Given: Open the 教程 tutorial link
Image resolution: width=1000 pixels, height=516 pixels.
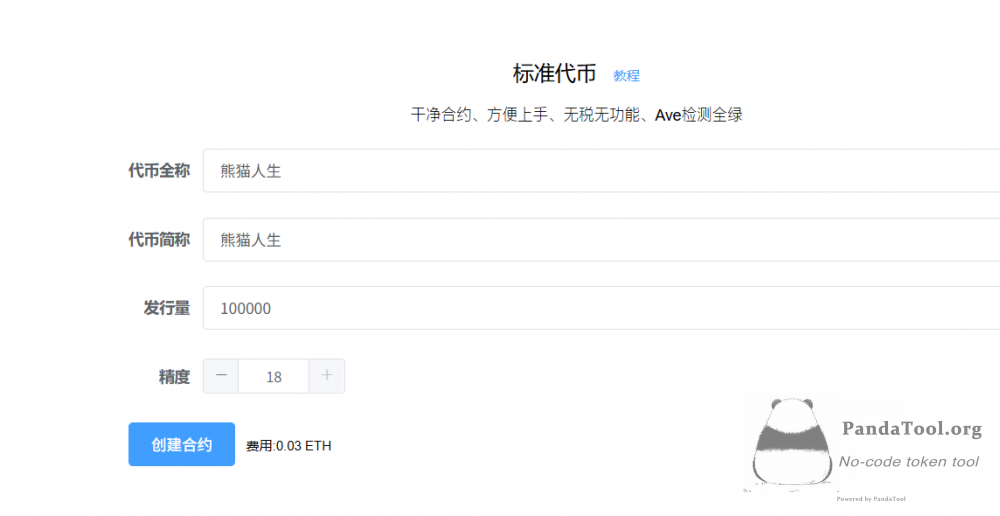Looking at the screenshot, I should coord(626,75).
